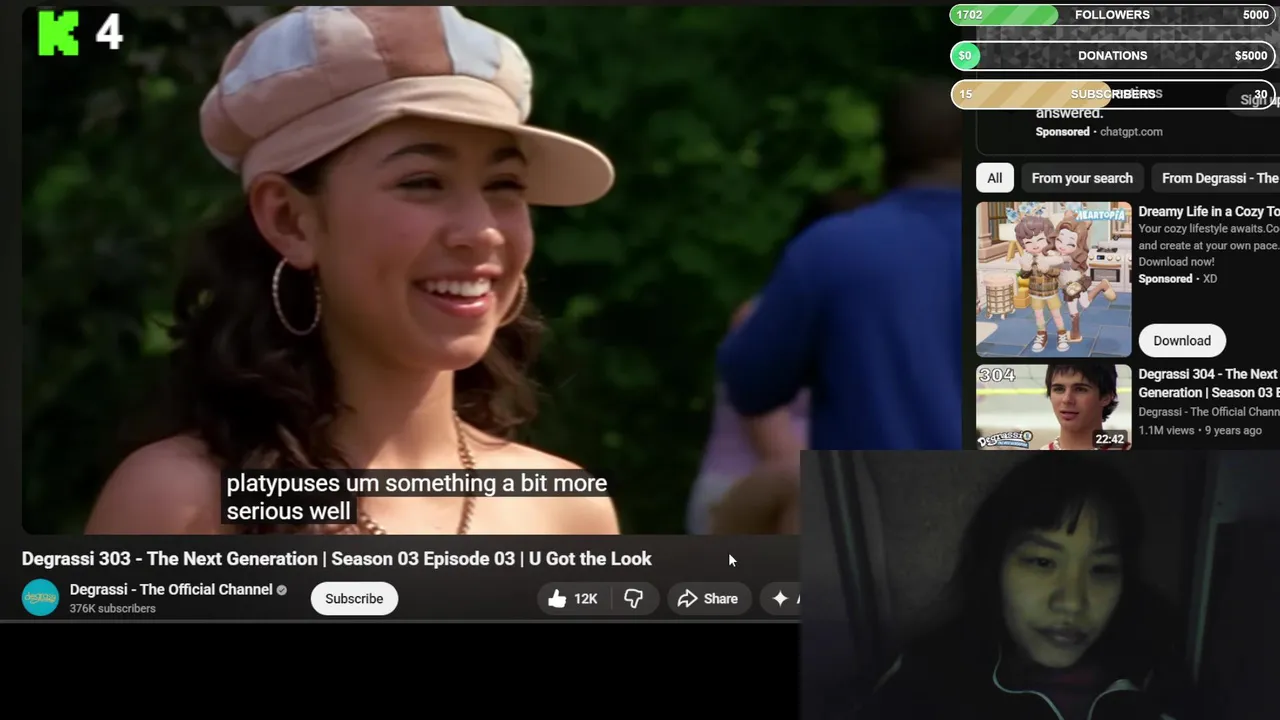Open Dreamy Life in a Cozy Town ad title
Image resolution: width=1280 pixels, height=720 pixels.
coord(1208,211)
